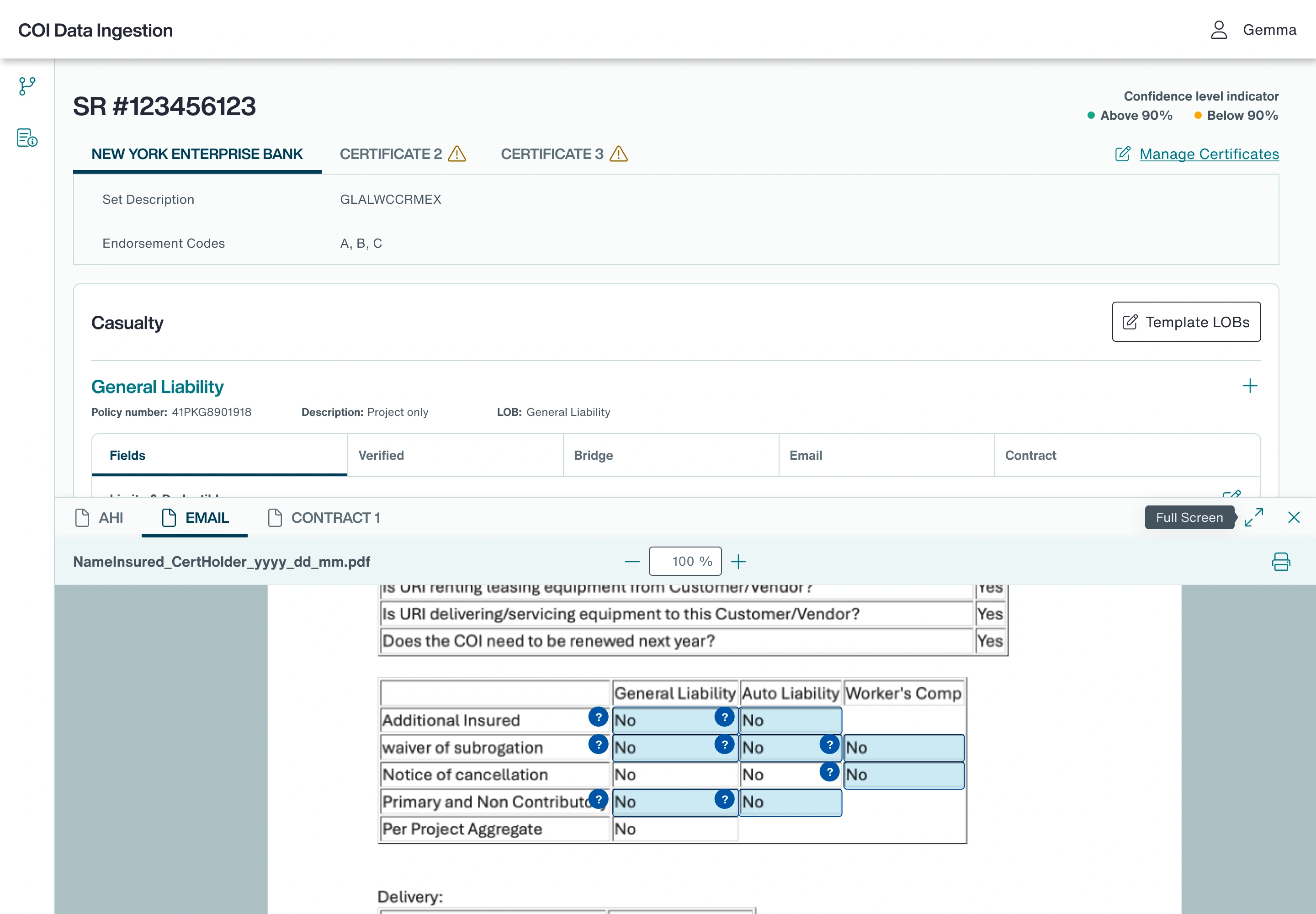Viewport: 1316px width, 914px height.
Task: Click question mark on waiver of subrogation label
Action: pos(599,744)
